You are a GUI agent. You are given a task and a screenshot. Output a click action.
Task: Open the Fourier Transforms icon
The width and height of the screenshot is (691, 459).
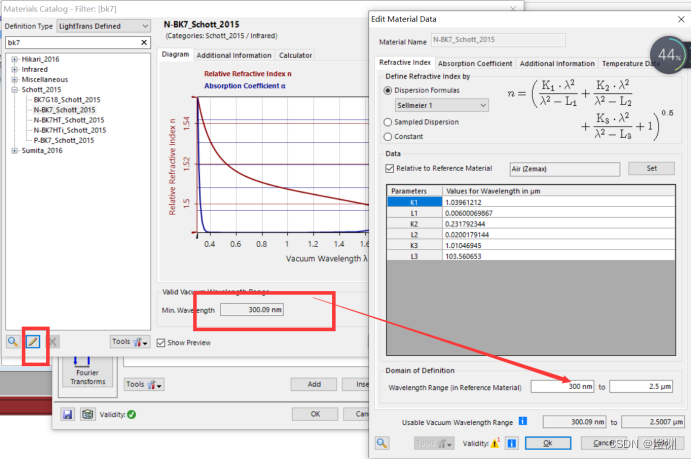pyautogui.click(x=88, y=371)
